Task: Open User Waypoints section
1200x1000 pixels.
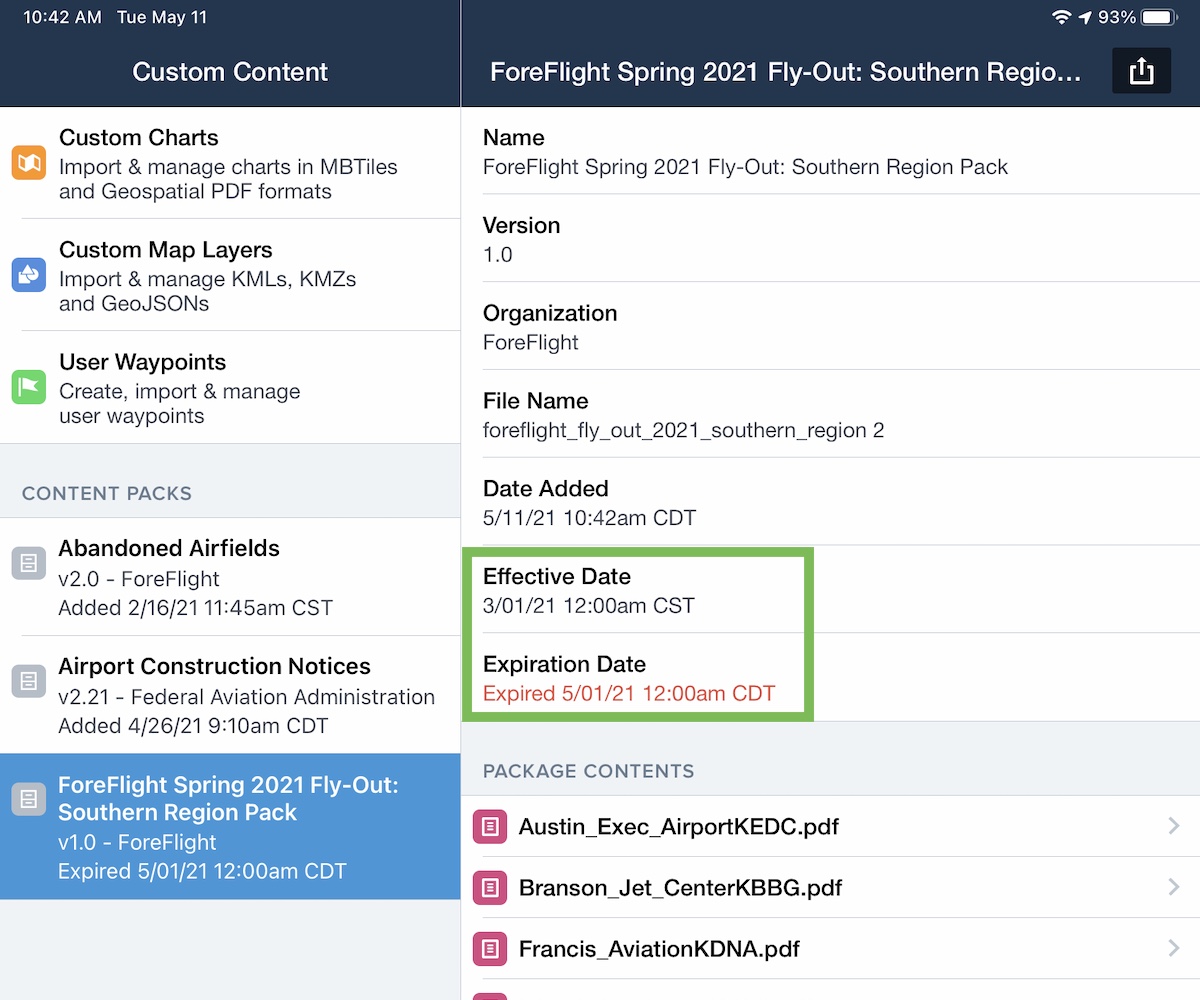Action: [x=230, y=387]
